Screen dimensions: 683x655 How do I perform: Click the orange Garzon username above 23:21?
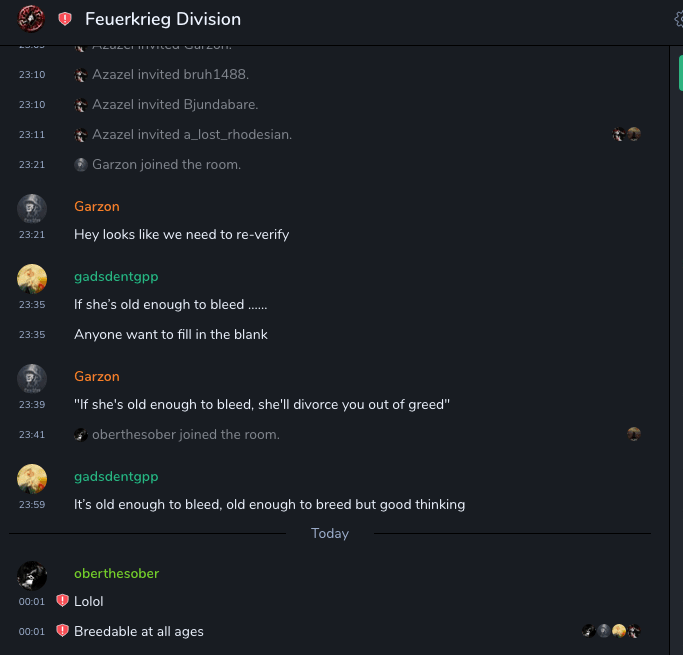point(97,206)
